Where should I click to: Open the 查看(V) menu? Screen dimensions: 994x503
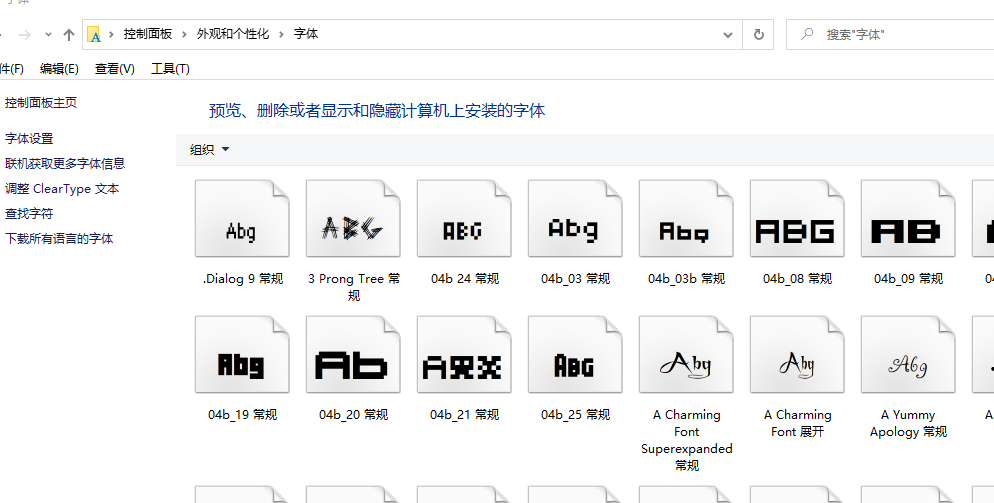tap(115, 69)
